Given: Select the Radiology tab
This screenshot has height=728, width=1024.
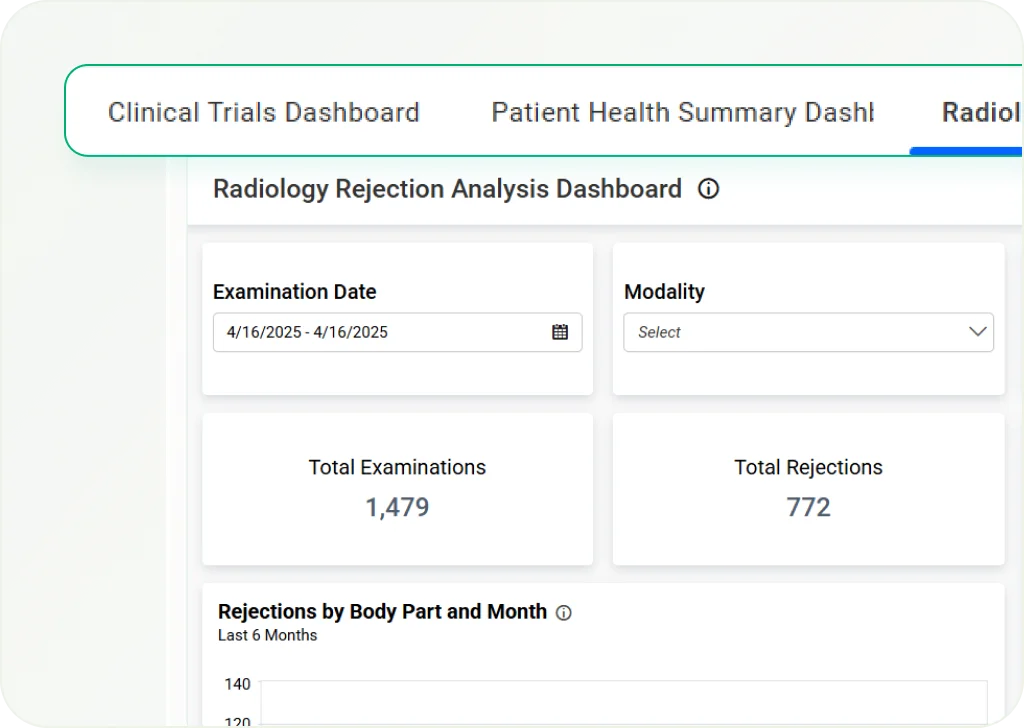Looking at the screenshot, I should pyautogui.click(x=980, y=112).
